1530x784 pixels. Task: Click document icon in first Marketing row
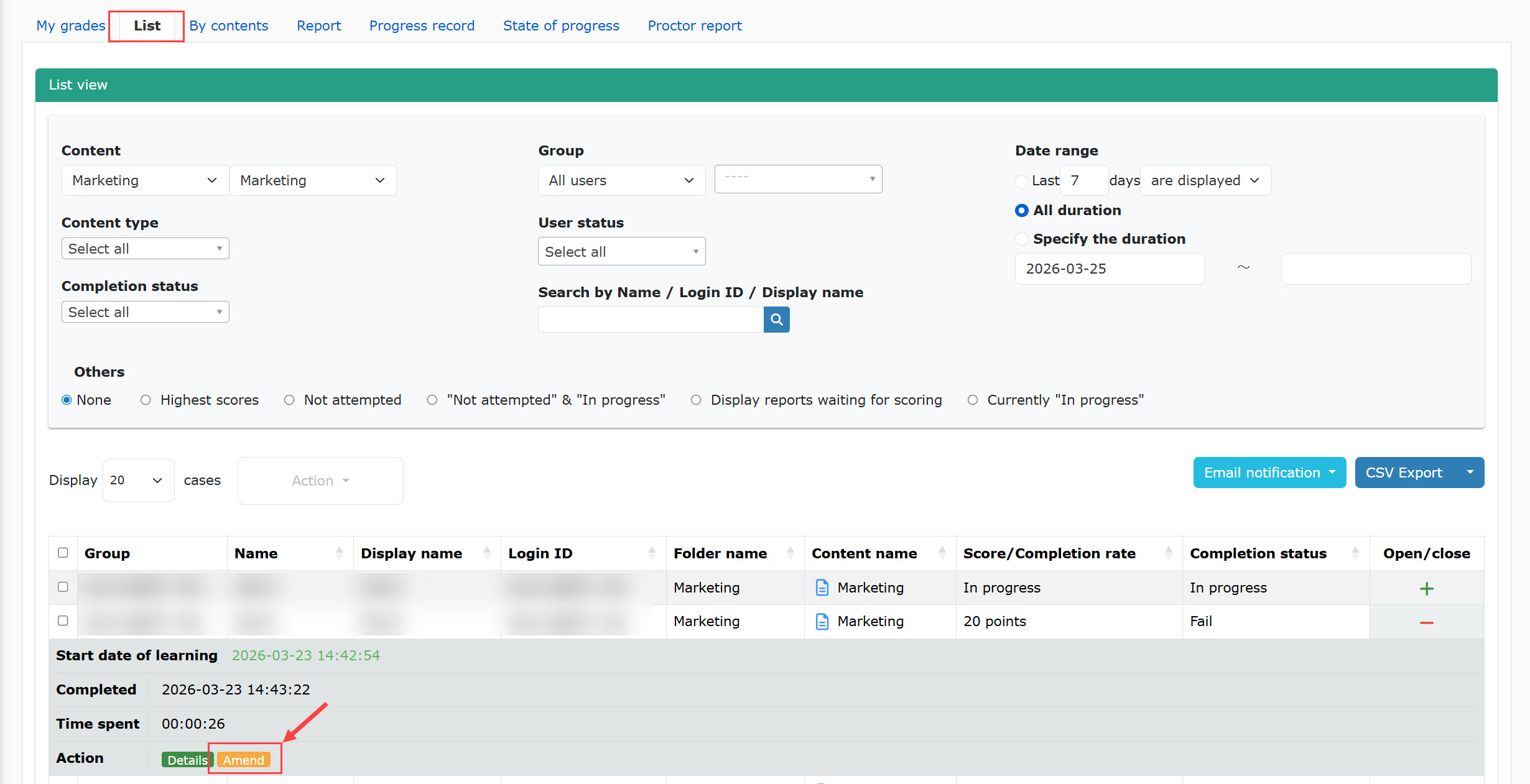pos(822,588)
